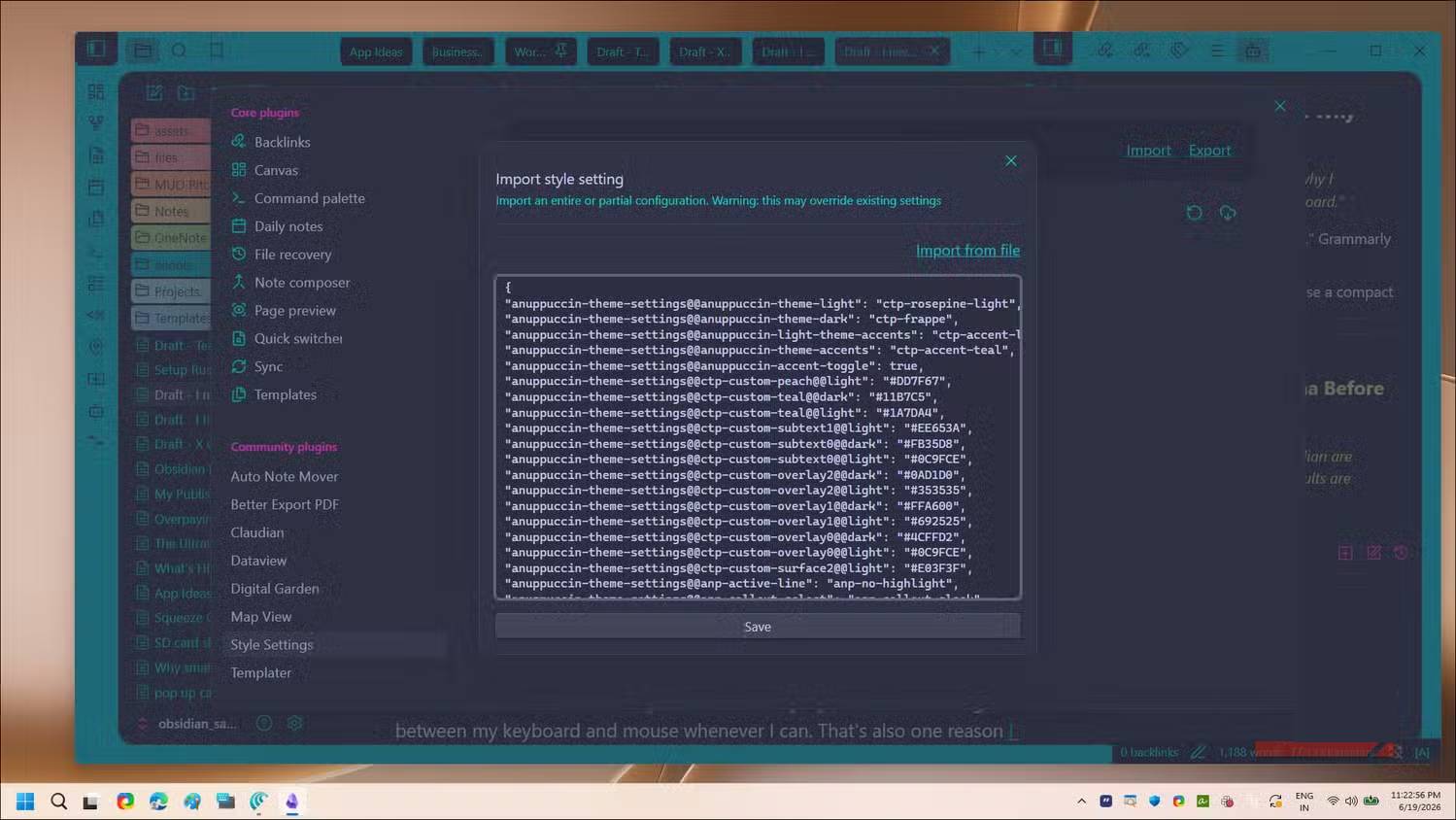Open Auto Note Mover plugin settings
Viewport: 1456px width, 820px height.
(285, 476)
